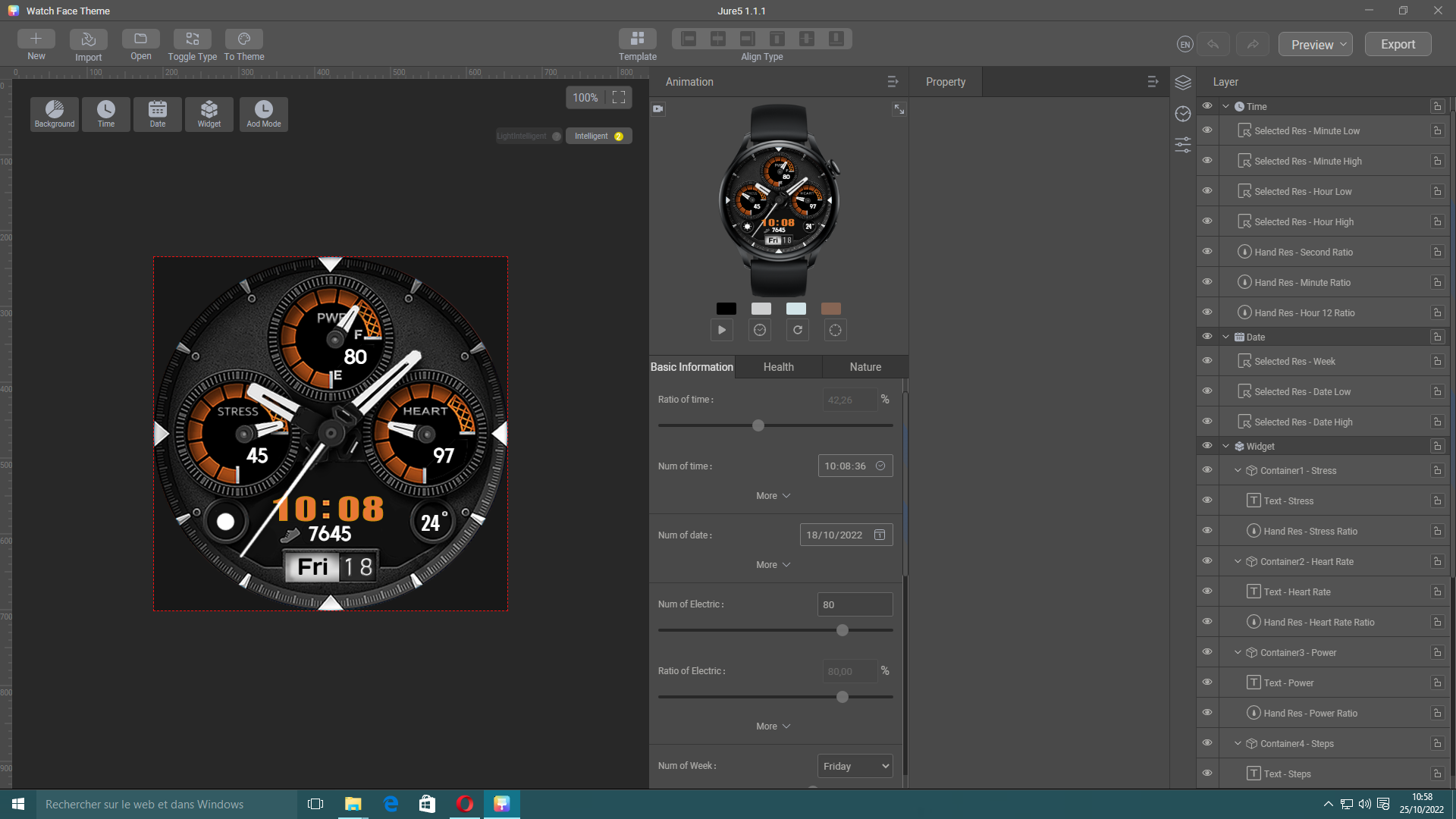Click the fullscreen icon beside 100% zoom

pyautogui.click(x=619, y=98)
